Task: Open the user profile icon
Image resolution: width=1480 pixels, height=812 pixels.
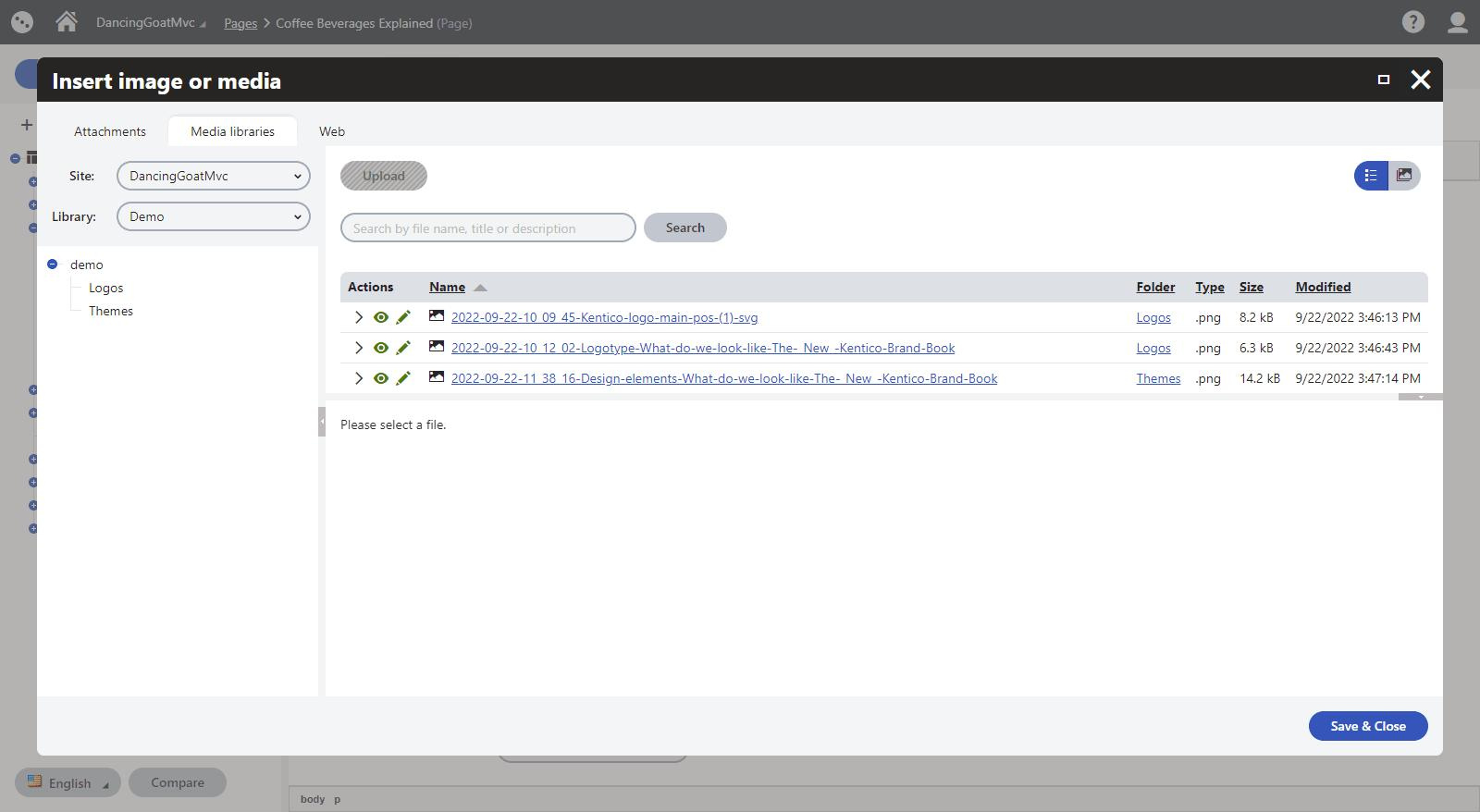Action: pos(1457,22)
